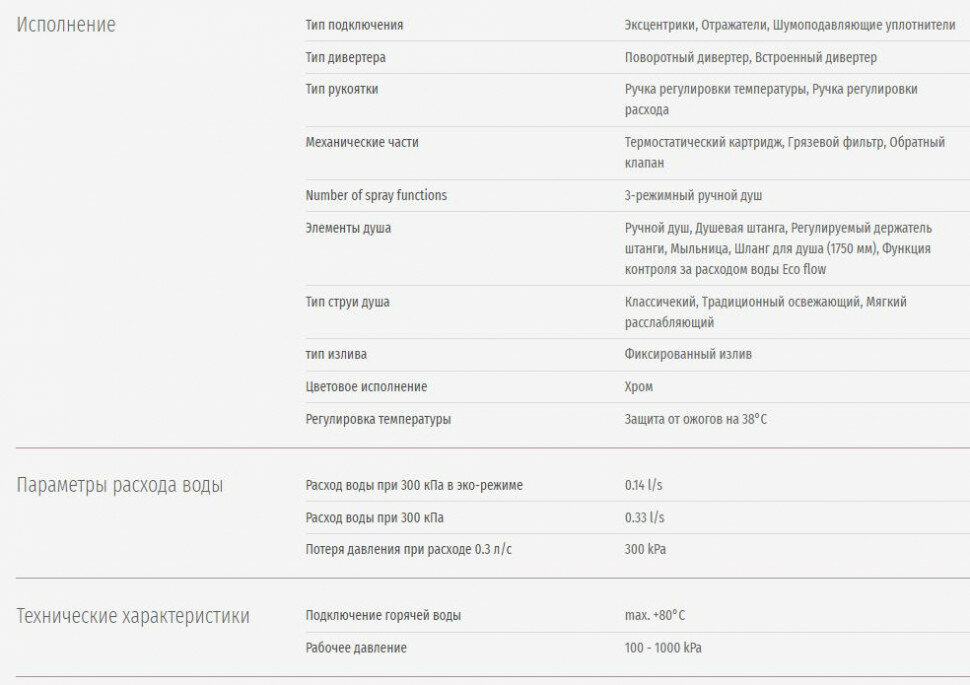Image resolution: width=970 pixels, height=685 pixels.
Task: Select the "Регулировка температуры" label
Action: [x=378, y=420]
